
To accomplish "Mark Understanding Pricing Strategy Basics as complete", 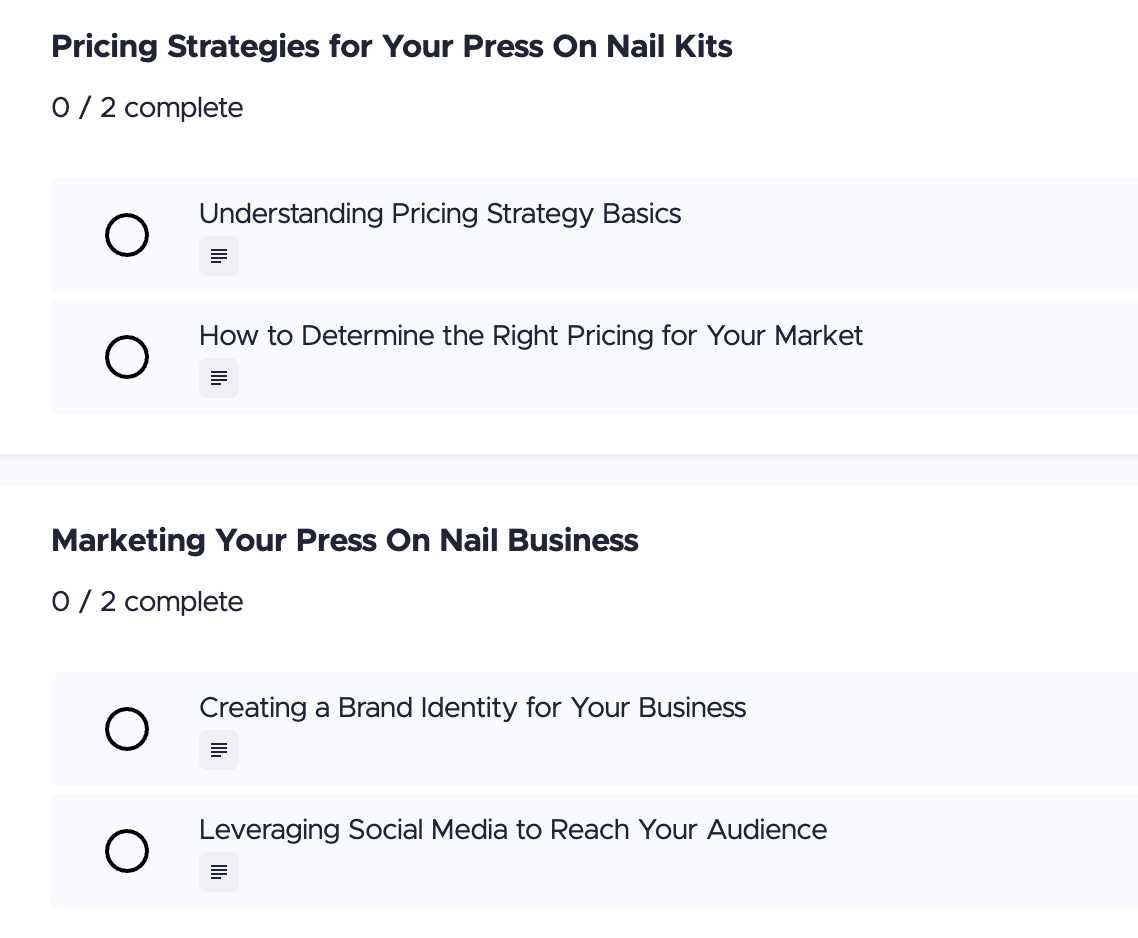I will (x=127, y=235).
